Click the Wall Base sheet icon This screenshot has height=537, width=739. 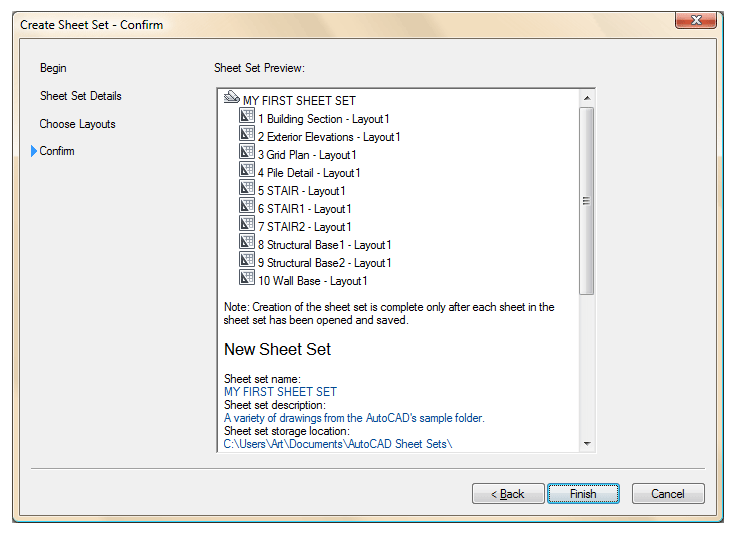pos(247,279)
